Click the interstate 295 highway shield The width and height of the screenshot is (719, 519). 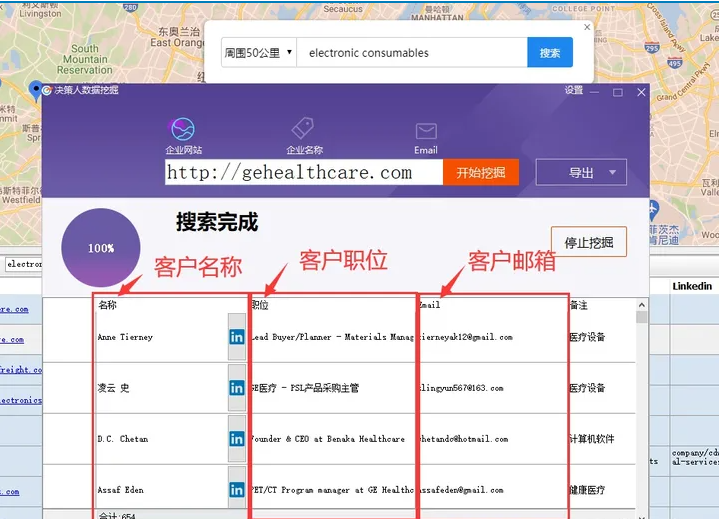[652, 48]
